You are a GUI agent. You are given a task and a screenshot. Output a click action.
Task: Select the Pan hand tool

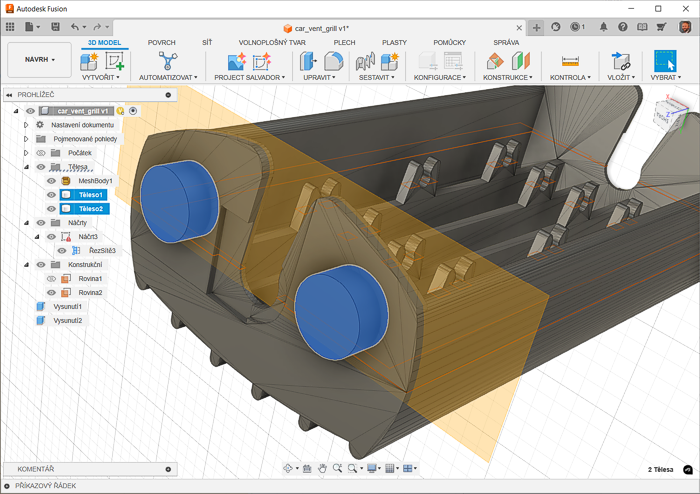(x=322, y=468)
